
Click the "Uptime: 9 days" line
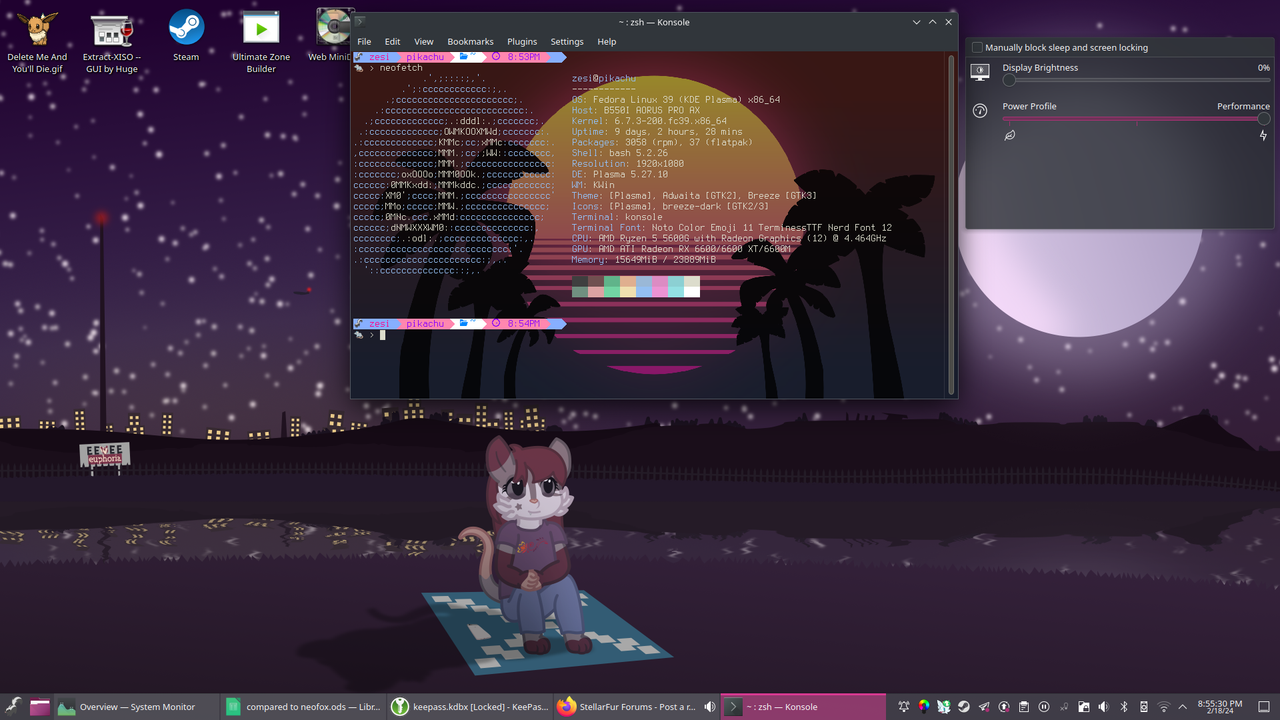657,132
